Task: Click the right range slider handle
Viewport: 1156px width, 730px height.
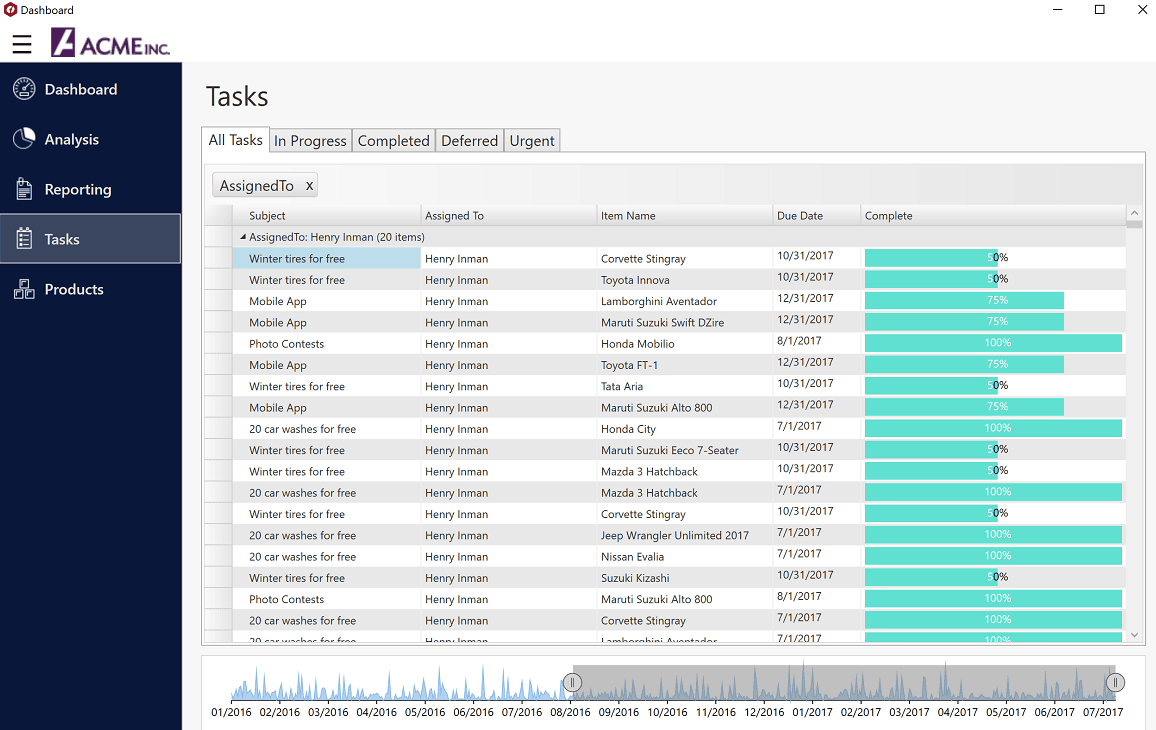Action: [x=1115, y=683]
